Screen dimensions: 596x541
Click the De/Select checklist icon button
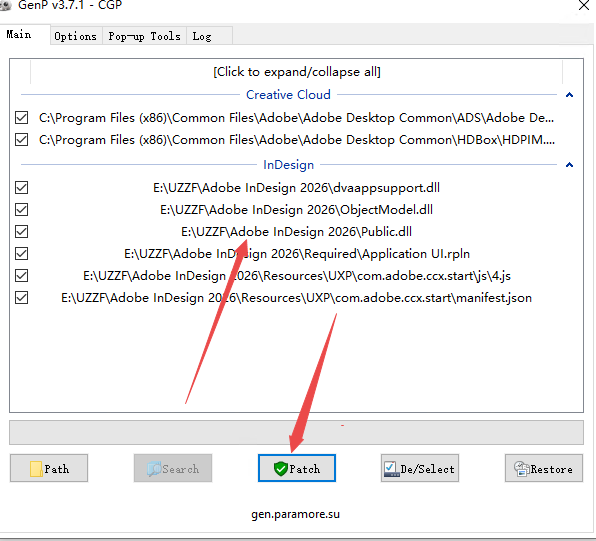[420, 468]
